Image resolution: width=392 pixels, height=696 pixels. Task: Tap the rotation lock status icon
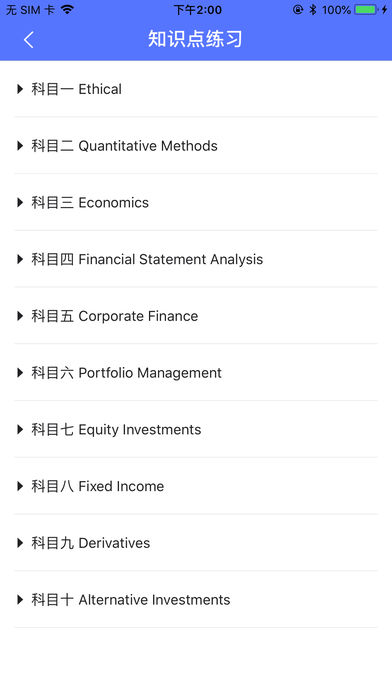click(298, 9)
